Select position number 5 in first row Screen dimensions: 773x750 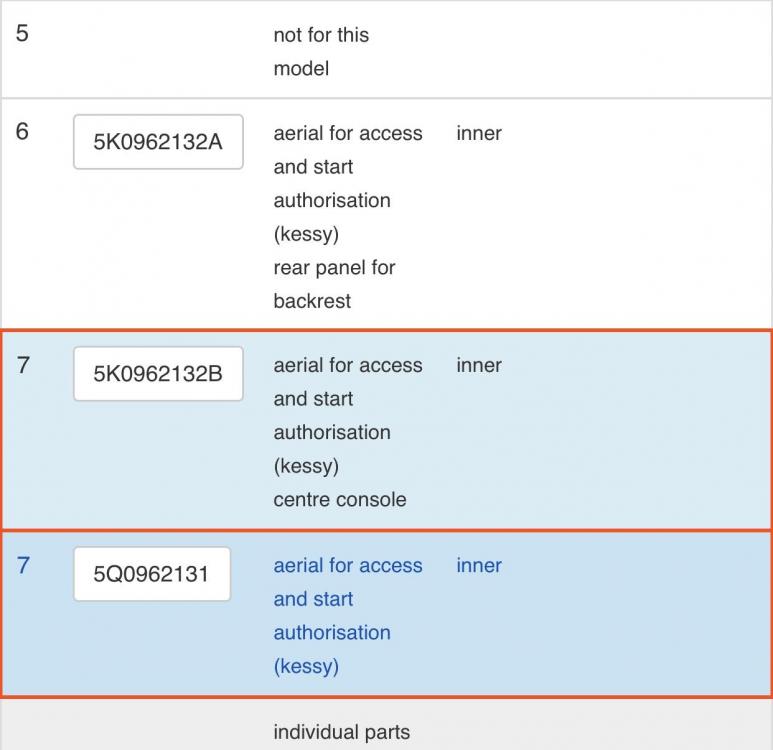22,33
